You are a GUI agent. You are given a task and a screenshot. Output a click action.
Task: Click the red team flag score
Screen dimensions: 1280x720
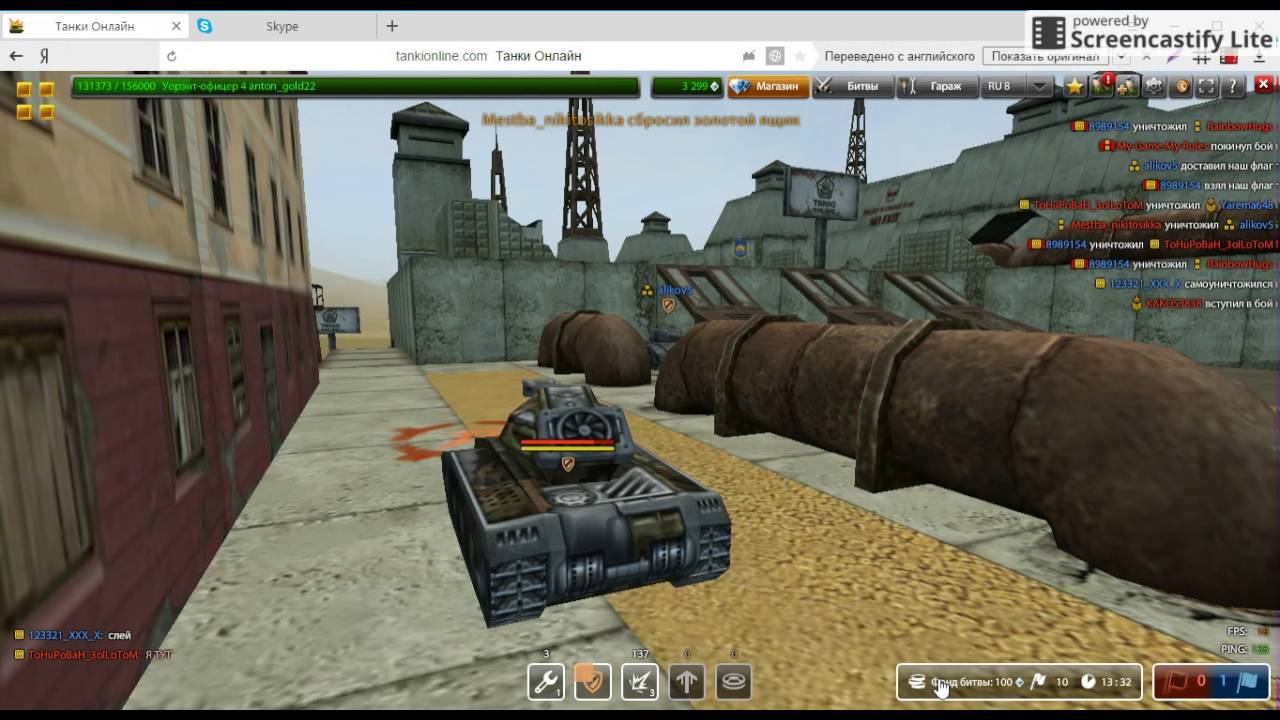1183,682
